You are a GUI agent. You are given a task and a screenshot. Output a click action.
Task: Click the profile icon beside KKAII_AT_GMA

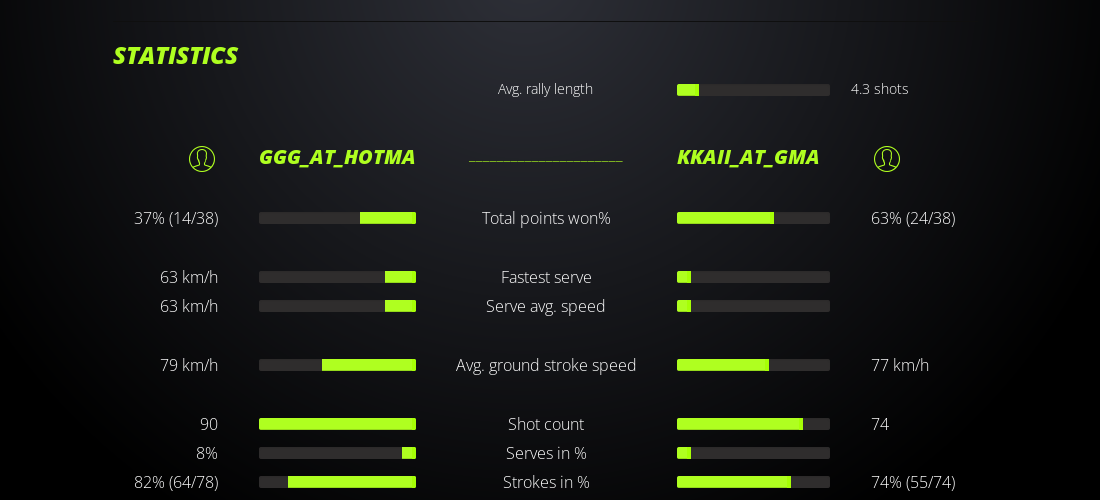pyautogui.click(x=887, y=158)
